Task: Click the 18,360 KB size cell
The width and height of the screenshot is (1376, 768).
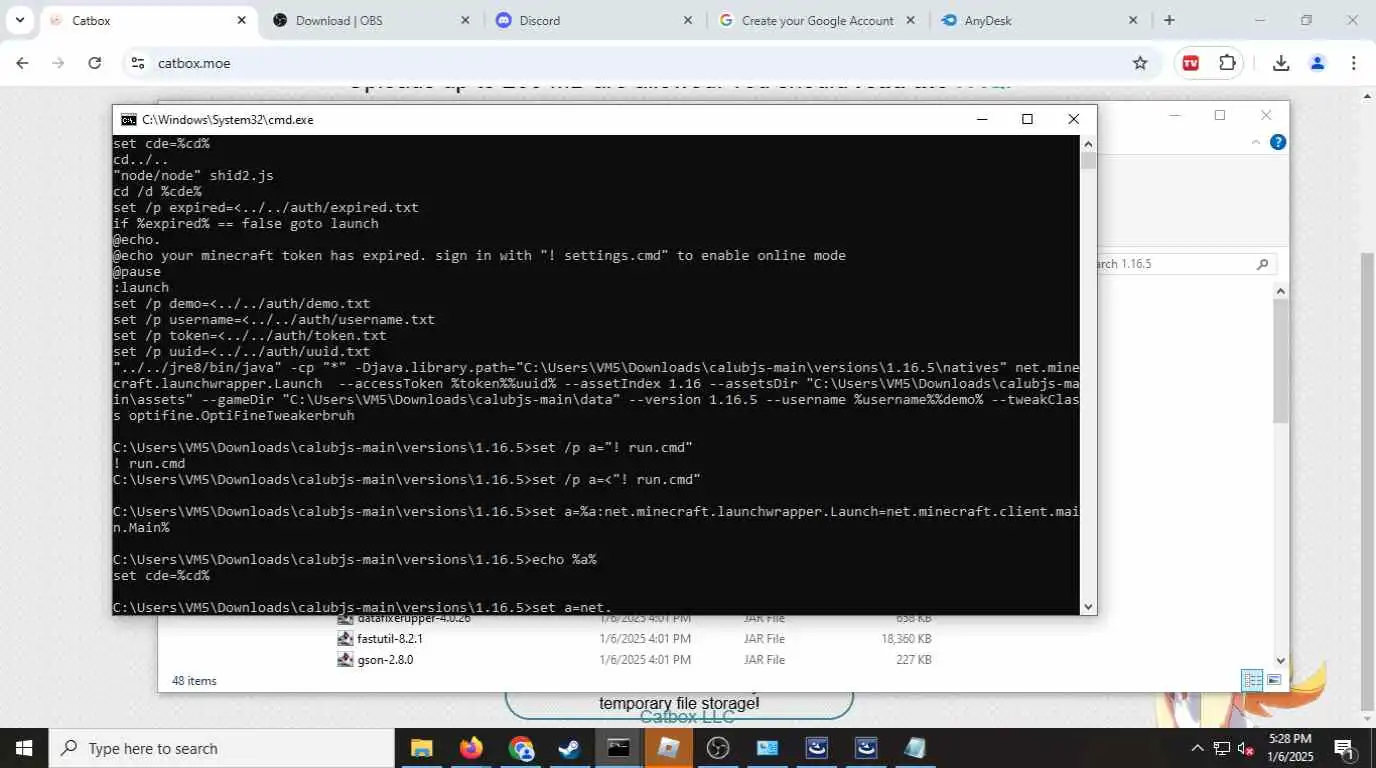Action: [906, 638]
